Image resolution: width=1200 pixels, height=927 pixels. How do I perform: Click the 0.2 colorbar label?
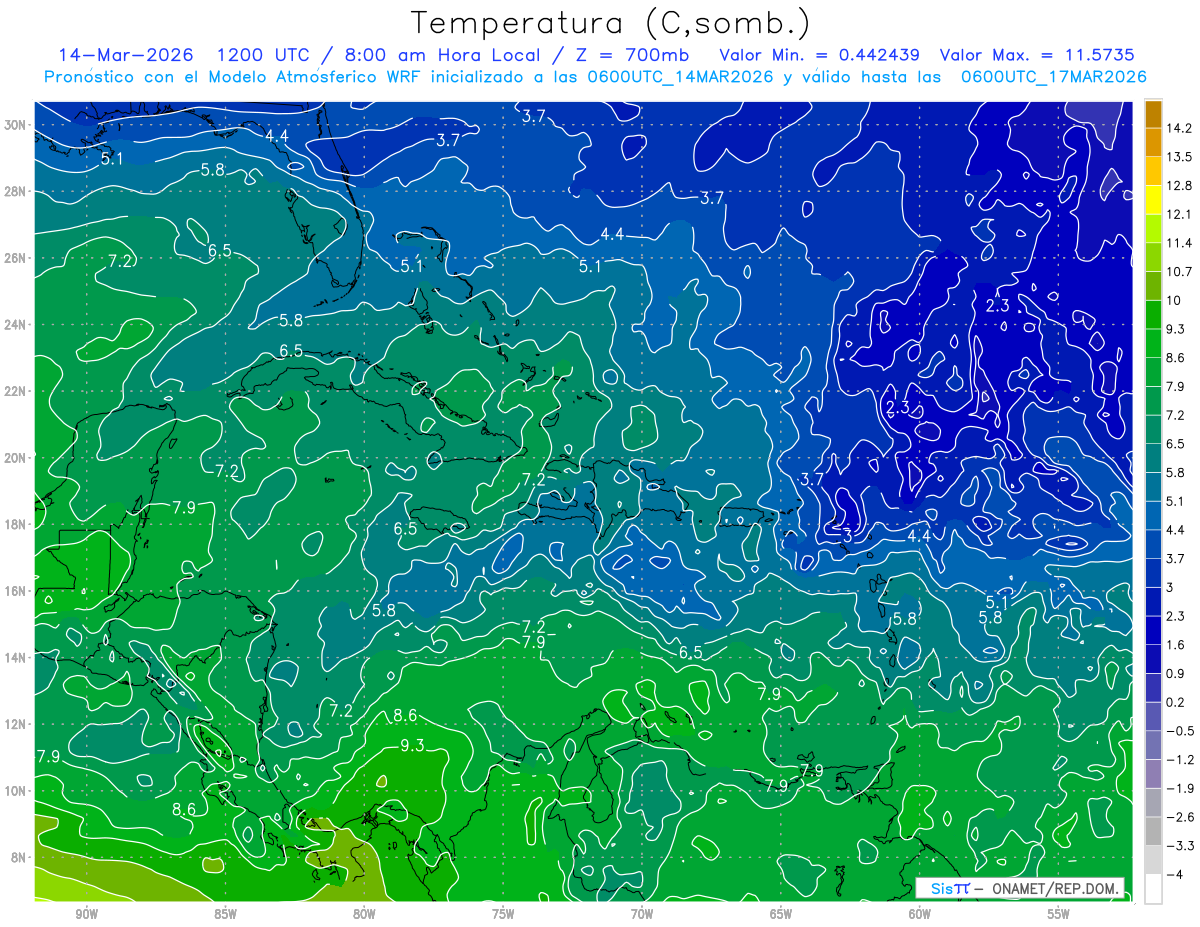tap(1176, 702)
